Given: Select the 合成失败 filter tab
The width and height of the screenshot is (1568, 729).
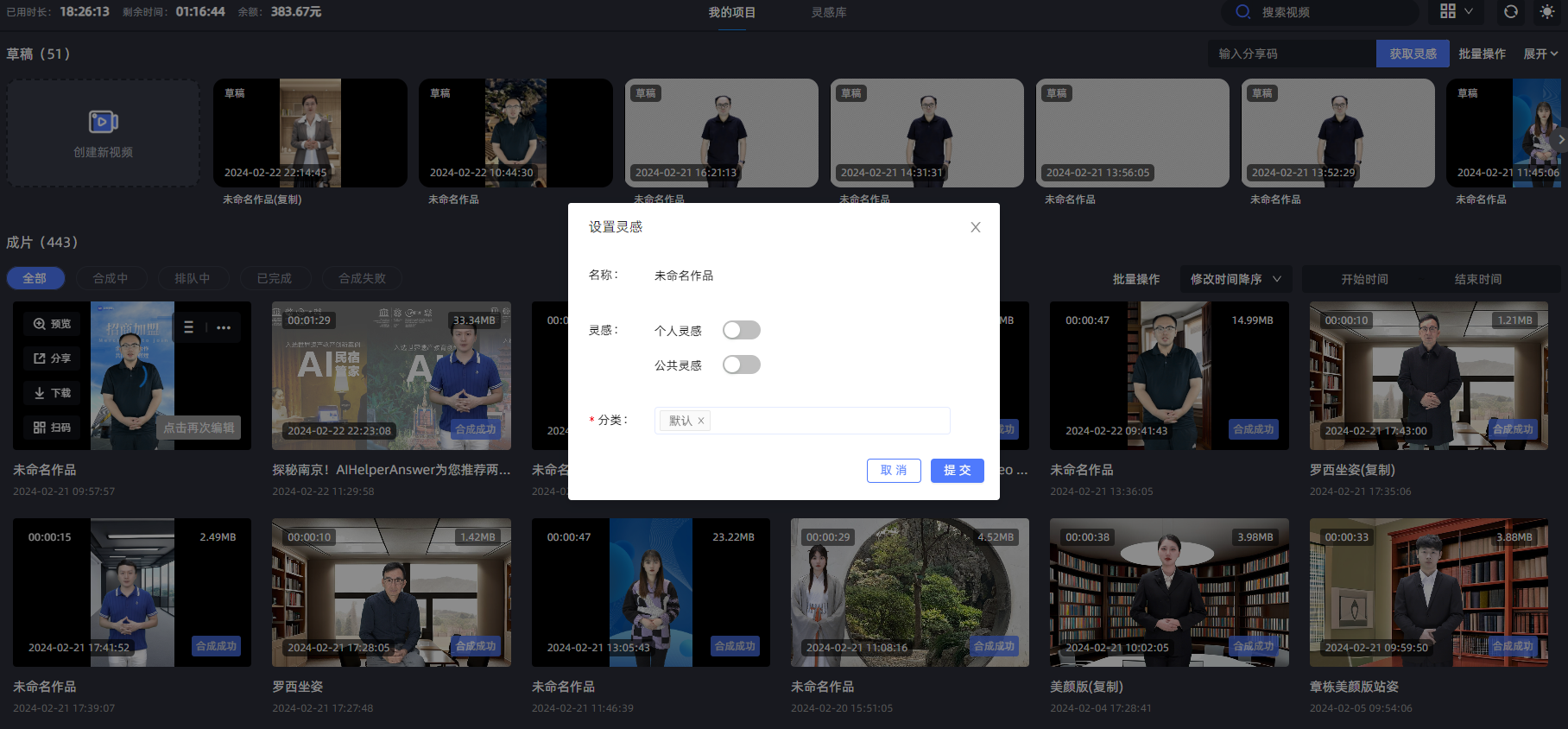Looking at the screenshot, I should [x=363, y=278].
